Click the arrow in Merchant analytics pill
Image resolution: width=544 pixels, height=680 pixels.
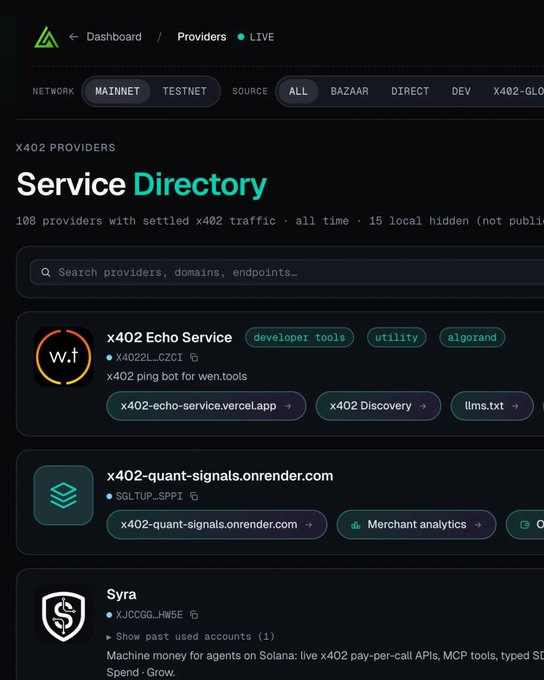tap(478, 525)
